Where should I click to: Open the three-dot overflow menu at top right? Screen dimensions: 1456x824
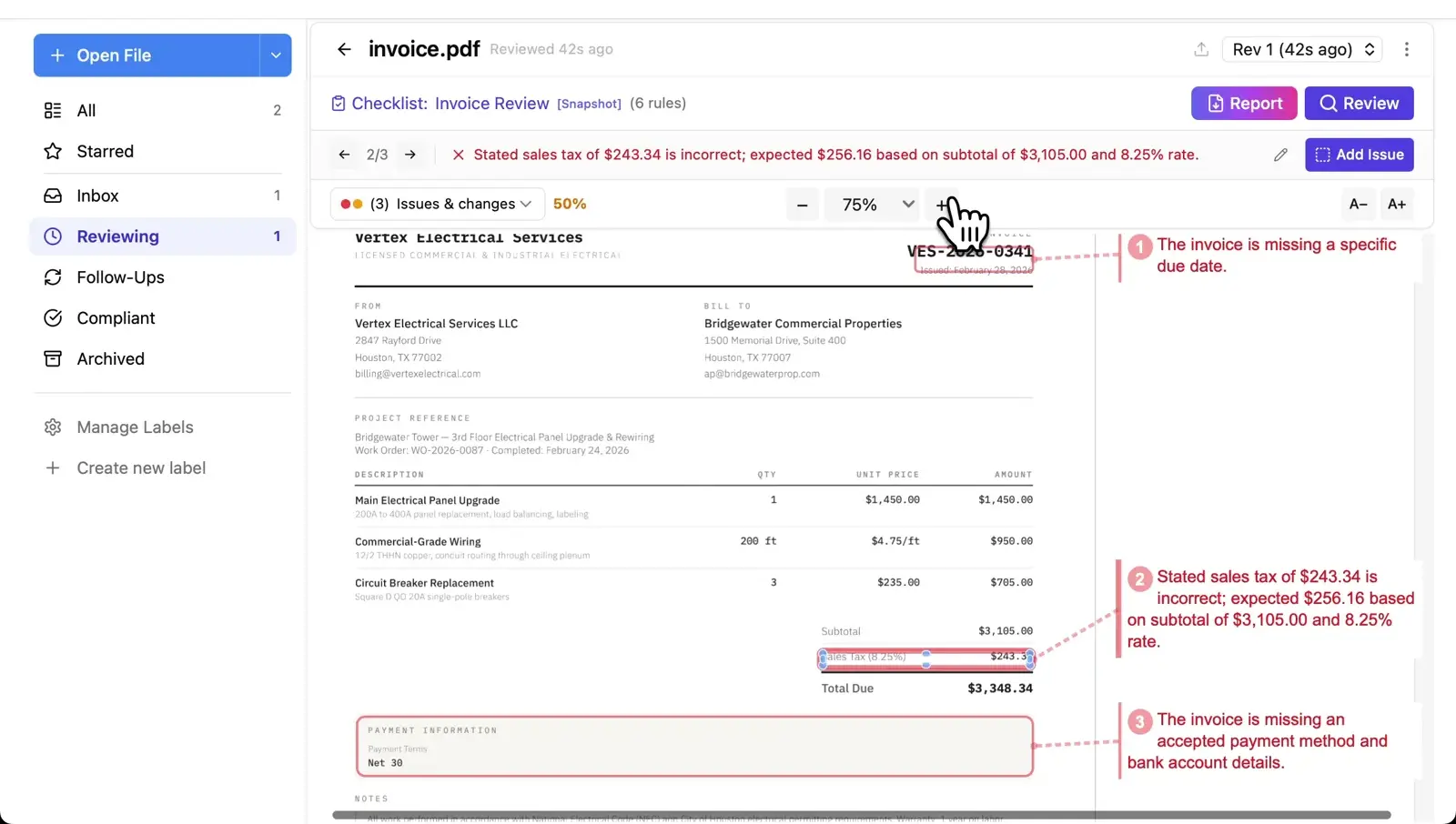pyautogui.click(x=1407, y=49)
